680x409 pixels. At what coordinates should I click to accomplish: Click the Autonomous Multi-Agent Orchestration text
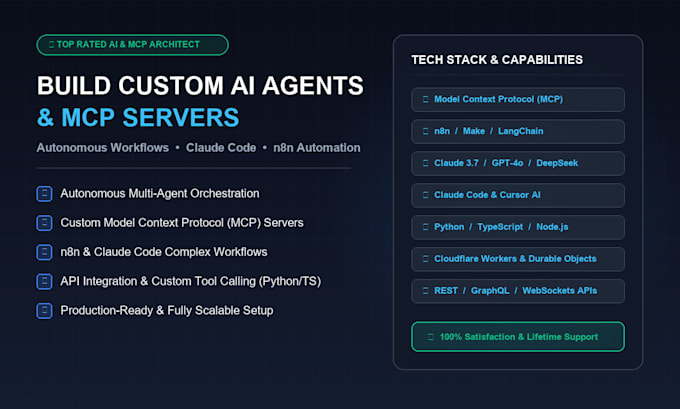pyautogui.click(x=160, y=193)
